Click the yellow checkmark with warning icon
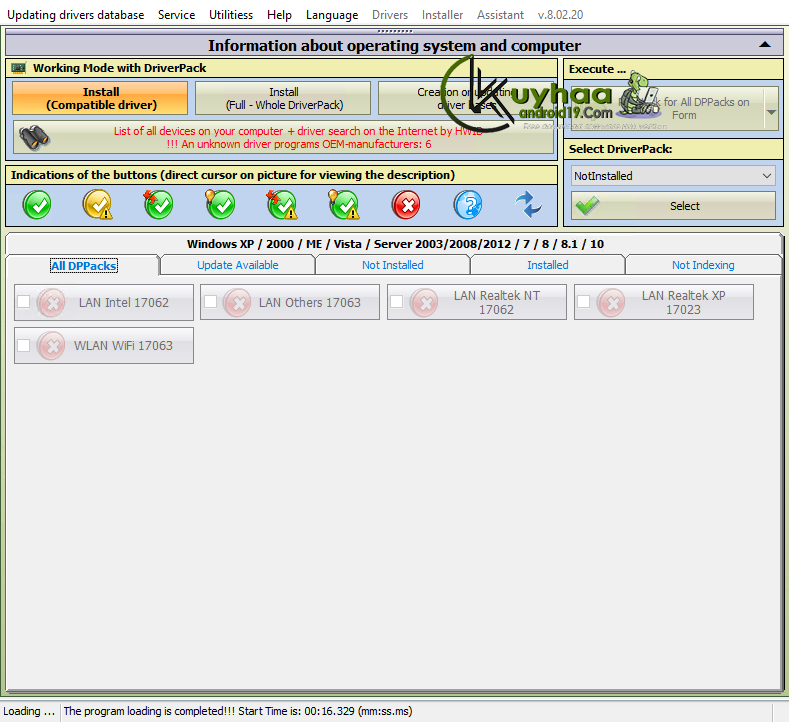The width and height of the screenshot is (789, 722). 98,205
